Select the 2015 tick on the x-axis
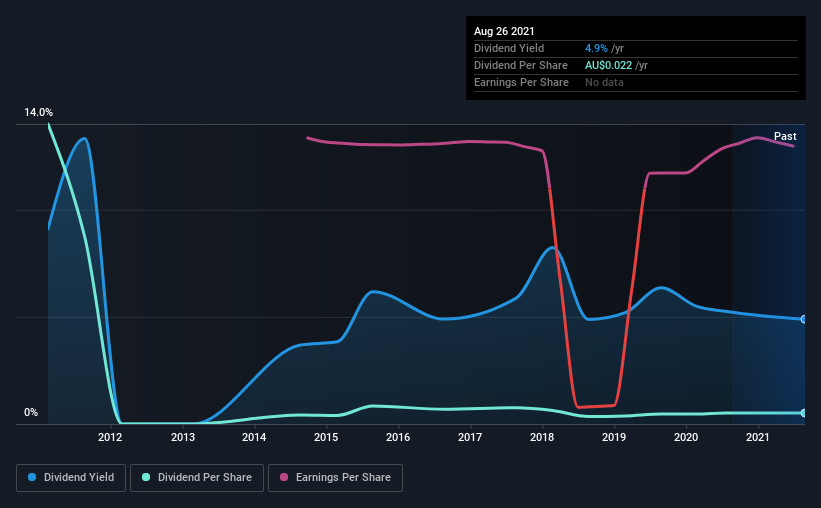Screen dimensions: 821x508 pos(326,437)
